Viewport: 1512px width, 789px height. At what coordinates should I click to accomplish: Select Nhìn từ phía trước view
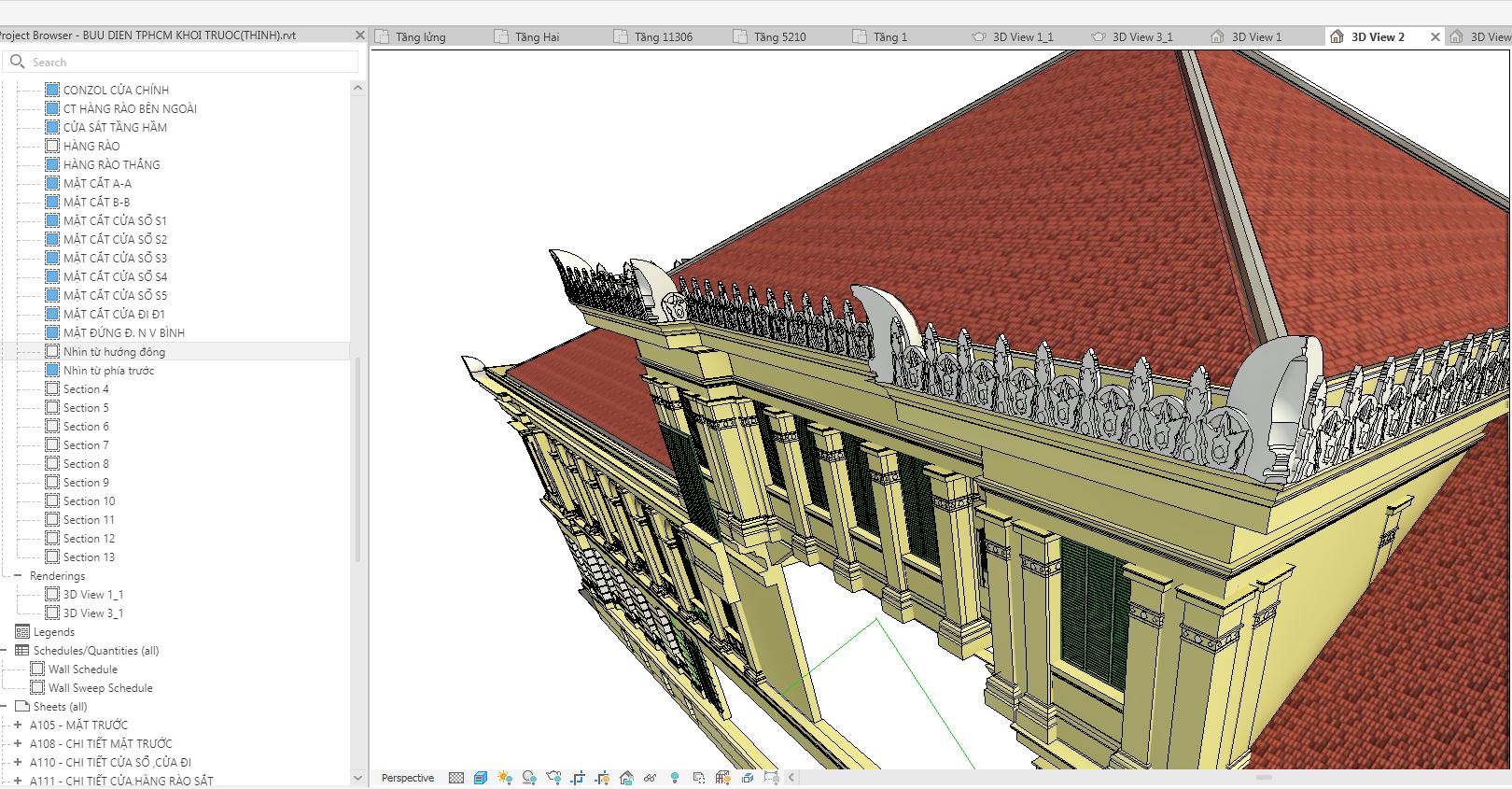click(109, 370)
